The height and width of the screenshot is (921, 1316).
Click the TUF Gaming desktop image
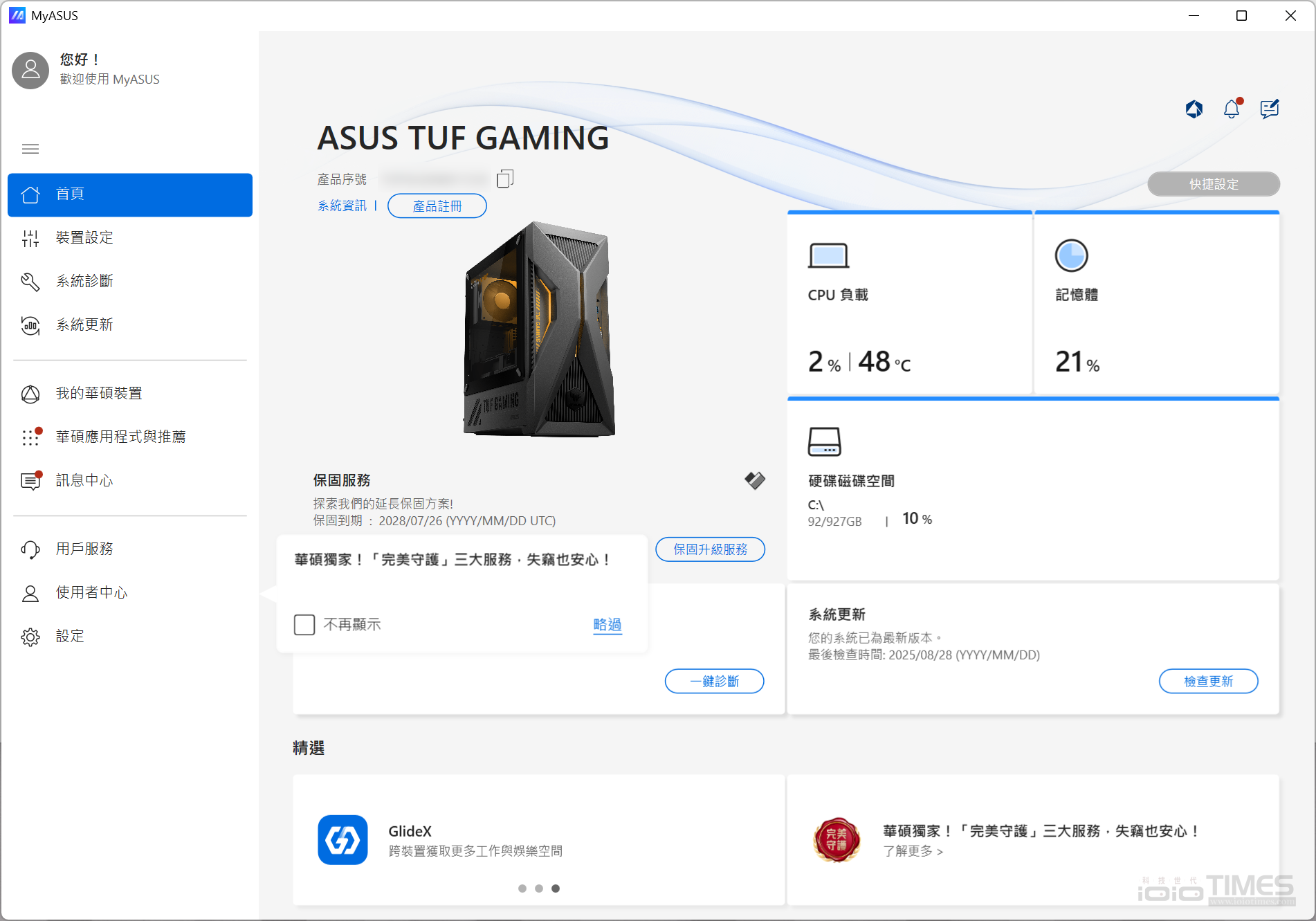[540, 329]
